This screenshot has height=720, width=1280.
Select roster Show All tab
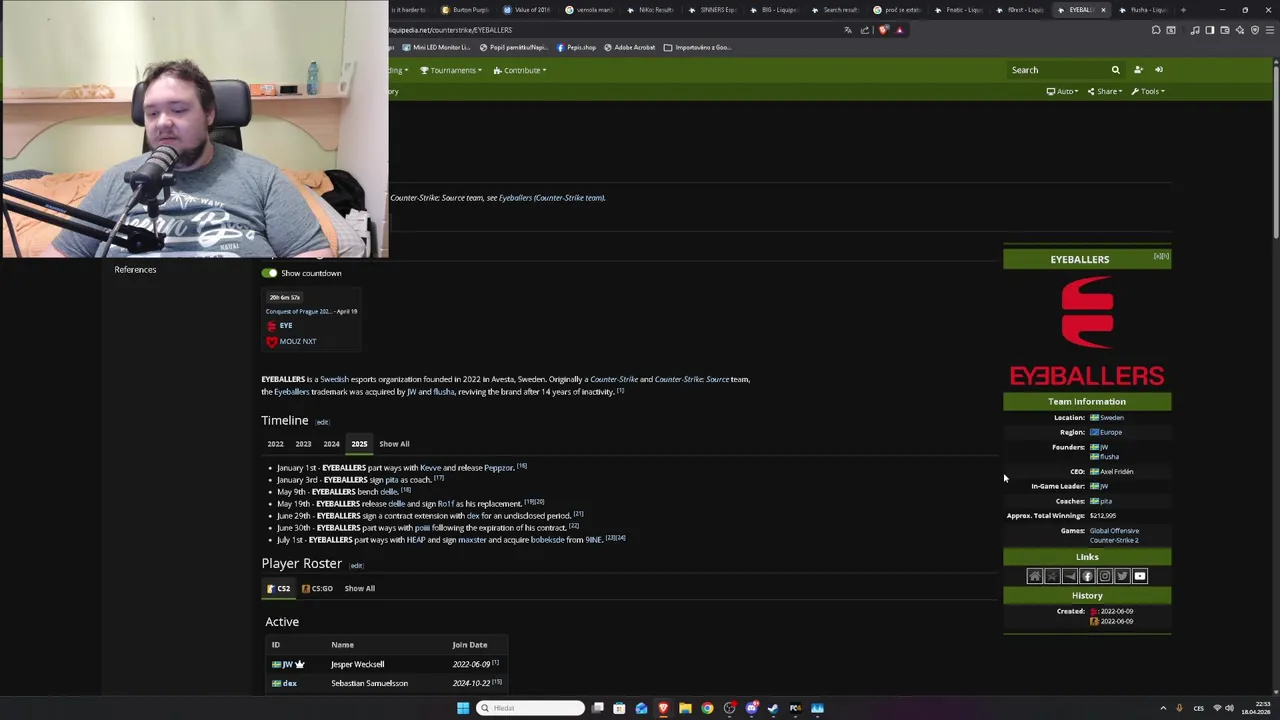tap(360, 588)
